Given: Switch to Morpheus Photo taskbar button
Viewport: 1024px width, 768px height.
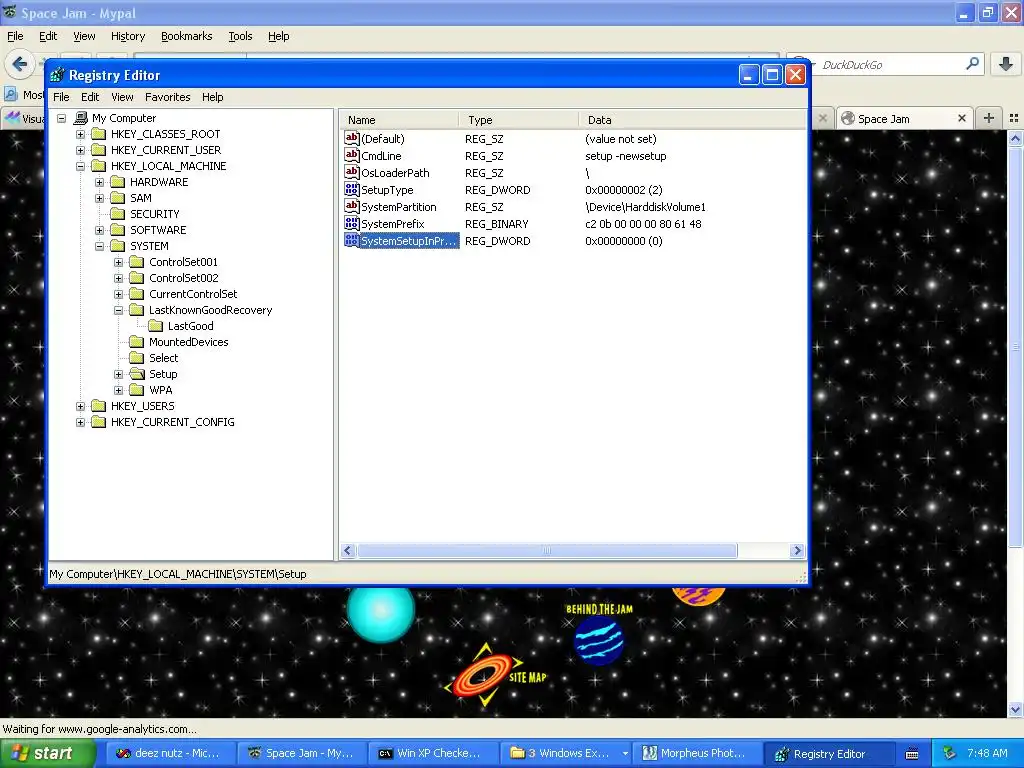Looking at the screenshot, I should pyautogui.click(x=698, y=754).
